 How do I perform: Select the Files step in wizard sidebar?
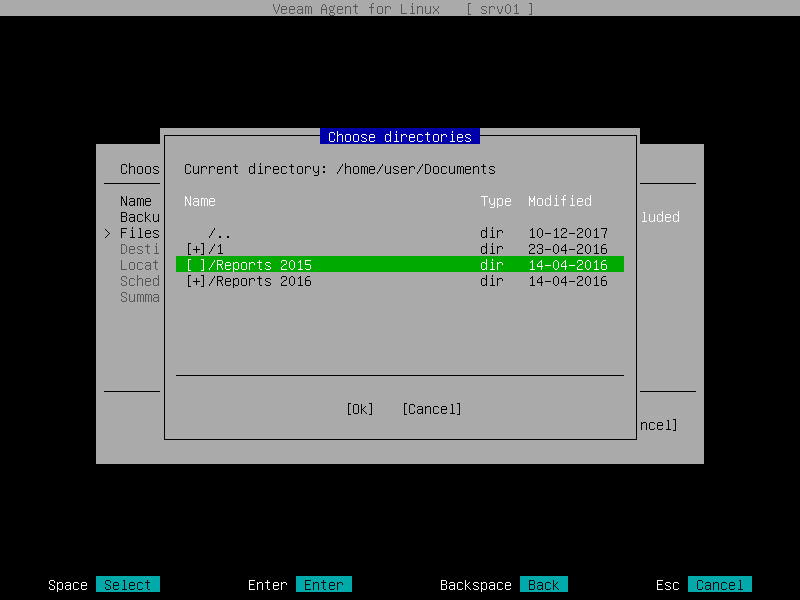pos(139,233)
